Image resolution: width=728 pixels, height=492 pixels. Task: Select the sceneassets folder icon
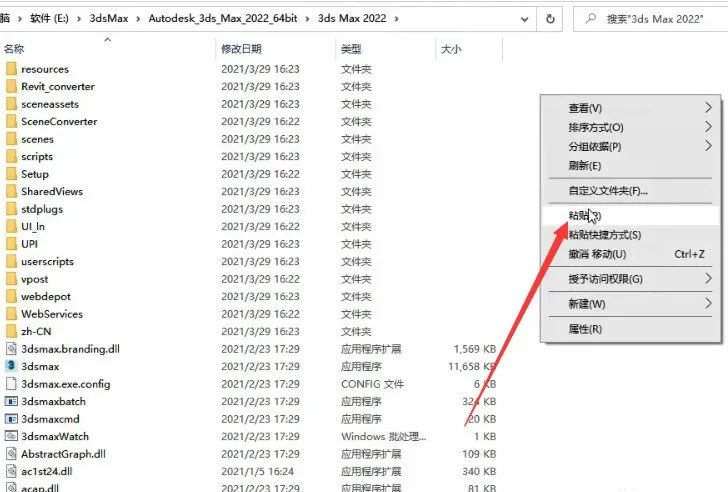[11, 104]
